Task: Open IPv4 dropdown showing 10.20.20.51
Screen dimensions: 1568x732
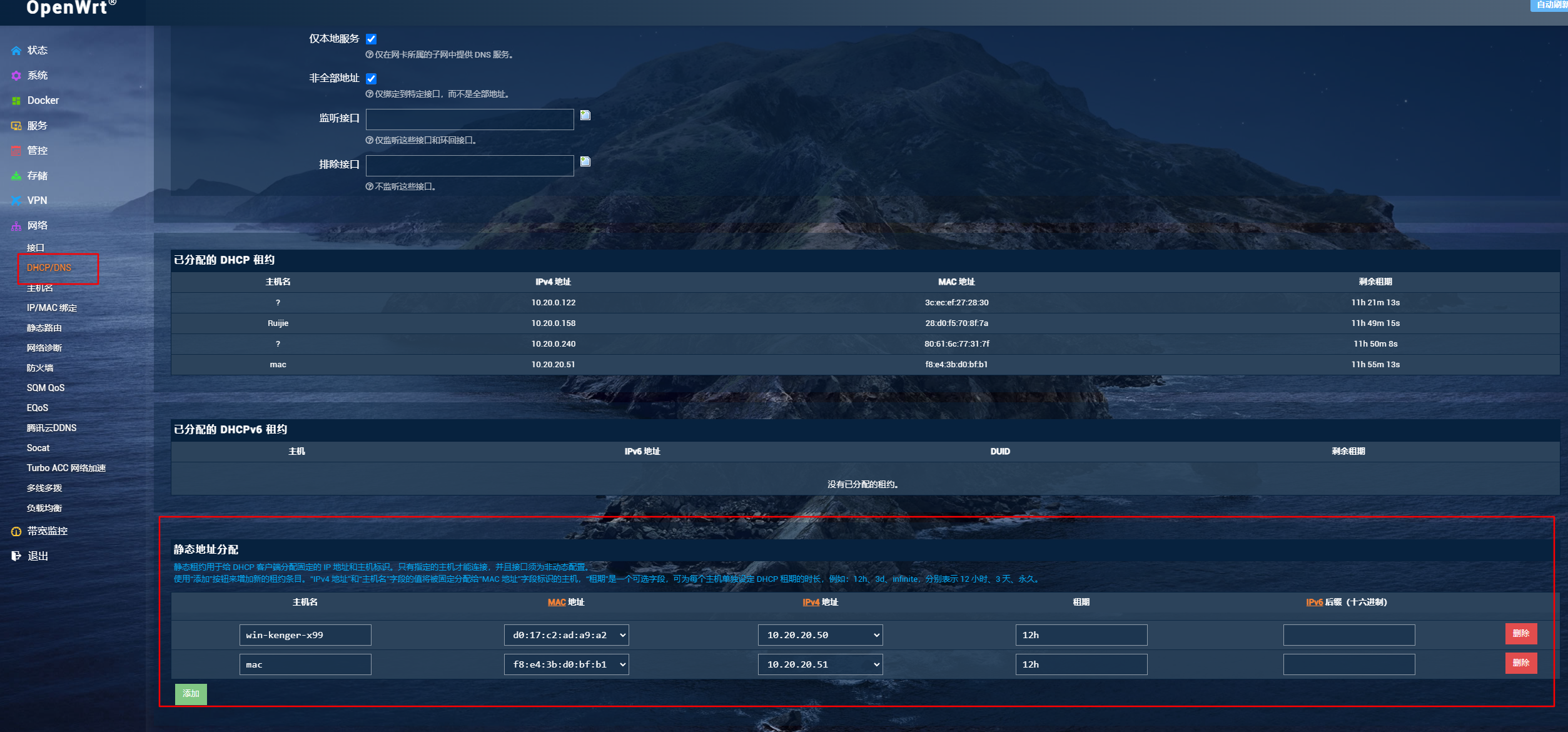Action: pyautogui.click(x=820, y=664)
